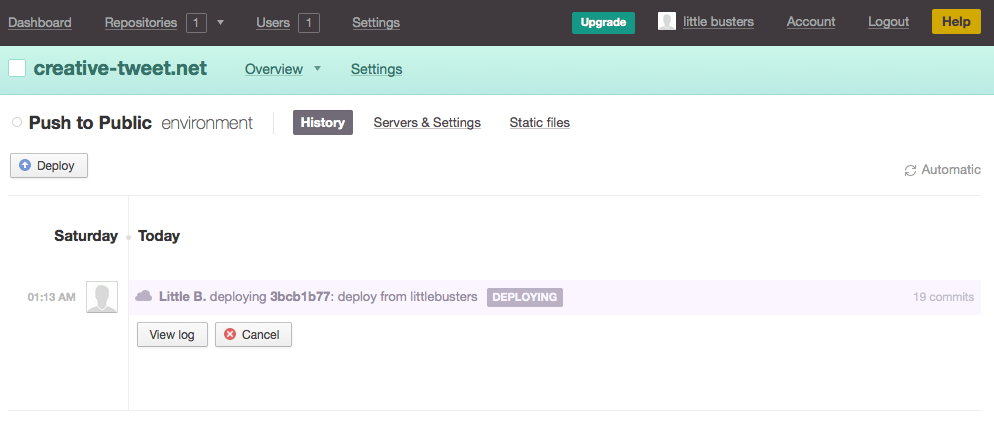
Task: Open the yellow Help button
Action: tap(955, 22)
